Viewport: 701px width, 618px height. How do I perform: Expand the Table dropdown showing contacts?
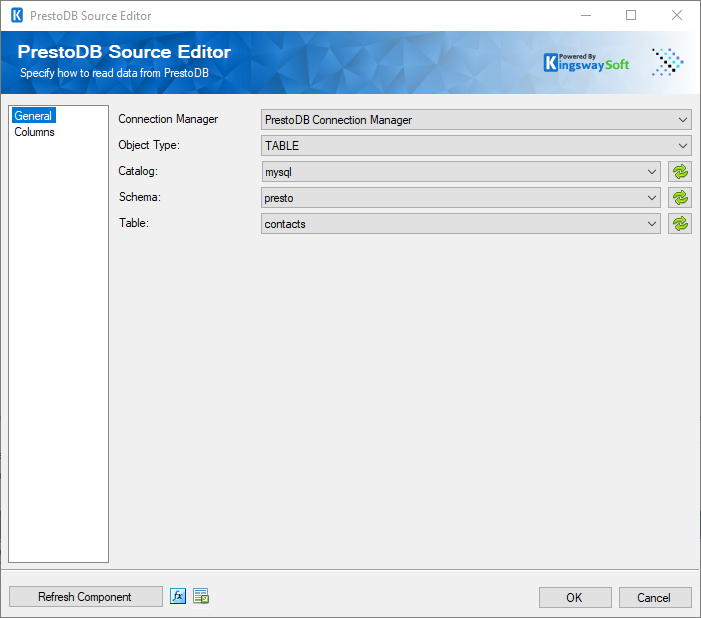tap(461, 224)
